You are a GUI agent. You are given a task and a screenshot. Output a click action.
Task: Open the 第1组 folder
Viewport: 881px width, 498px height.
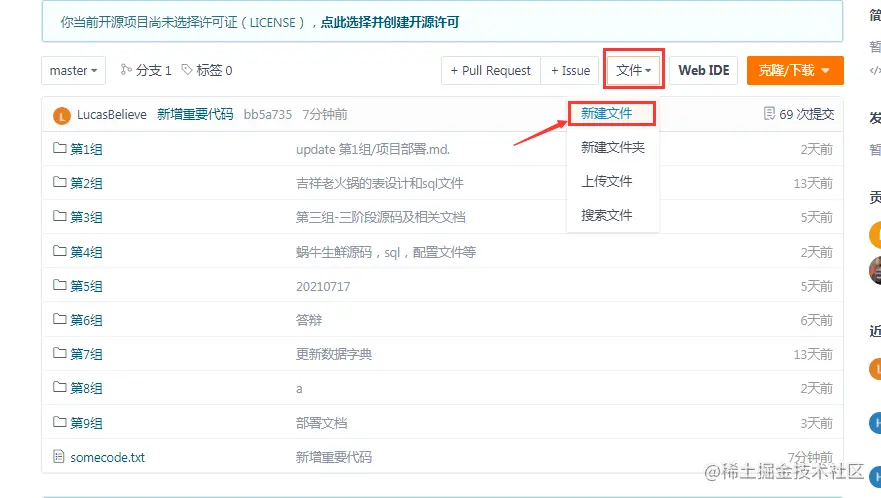(x=86, y=150)
